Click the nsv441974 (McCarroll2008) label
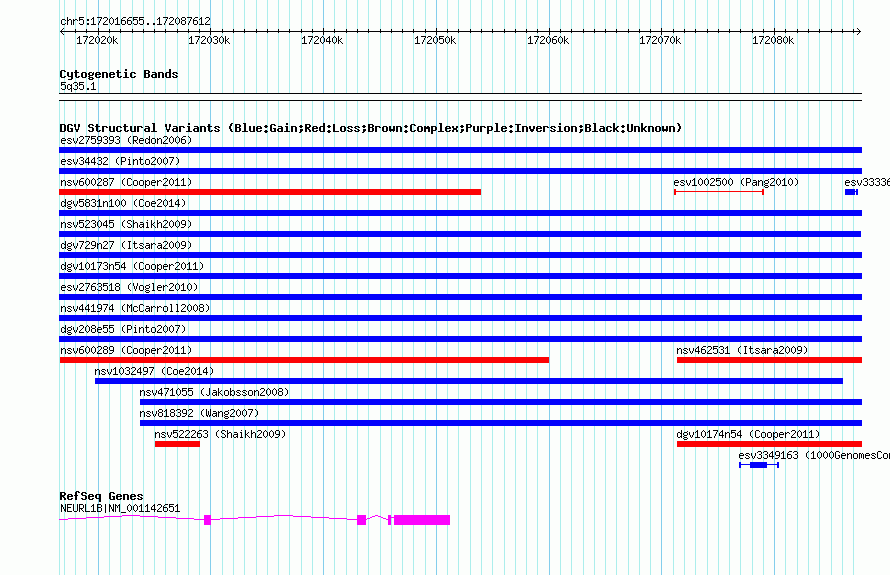The width and height of the screenshot is (890, 575). 135,308
